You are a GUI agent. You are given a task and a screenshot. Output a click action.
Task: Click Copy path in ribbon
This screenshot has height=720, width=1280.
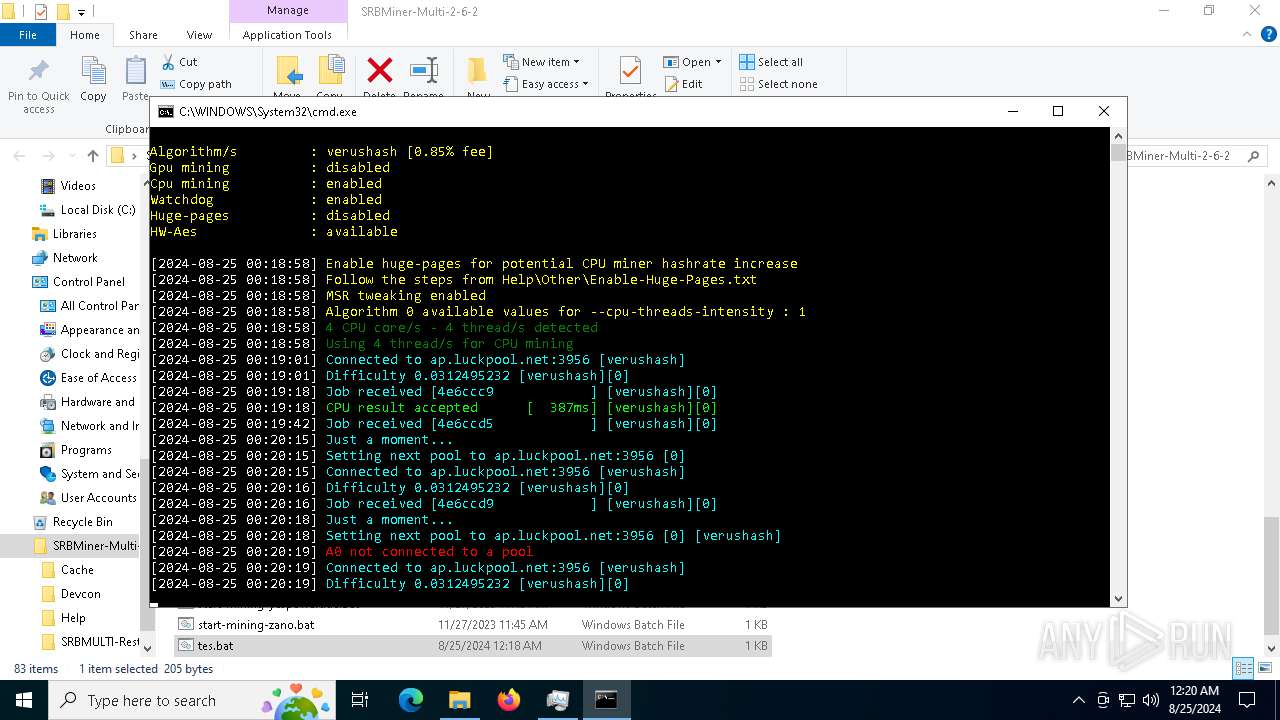click(196, 84)
